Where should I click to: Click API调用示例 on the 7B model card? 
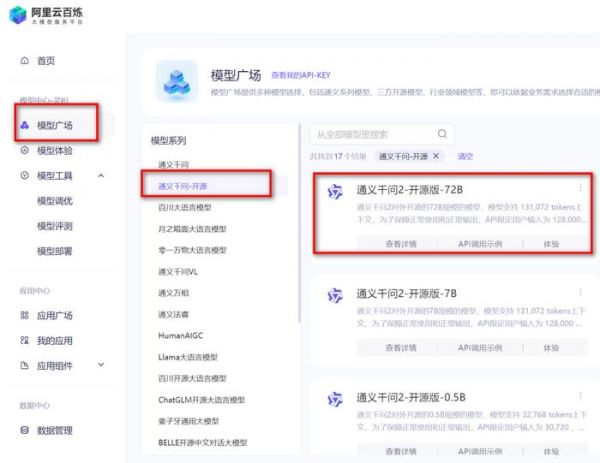[480, 347]
